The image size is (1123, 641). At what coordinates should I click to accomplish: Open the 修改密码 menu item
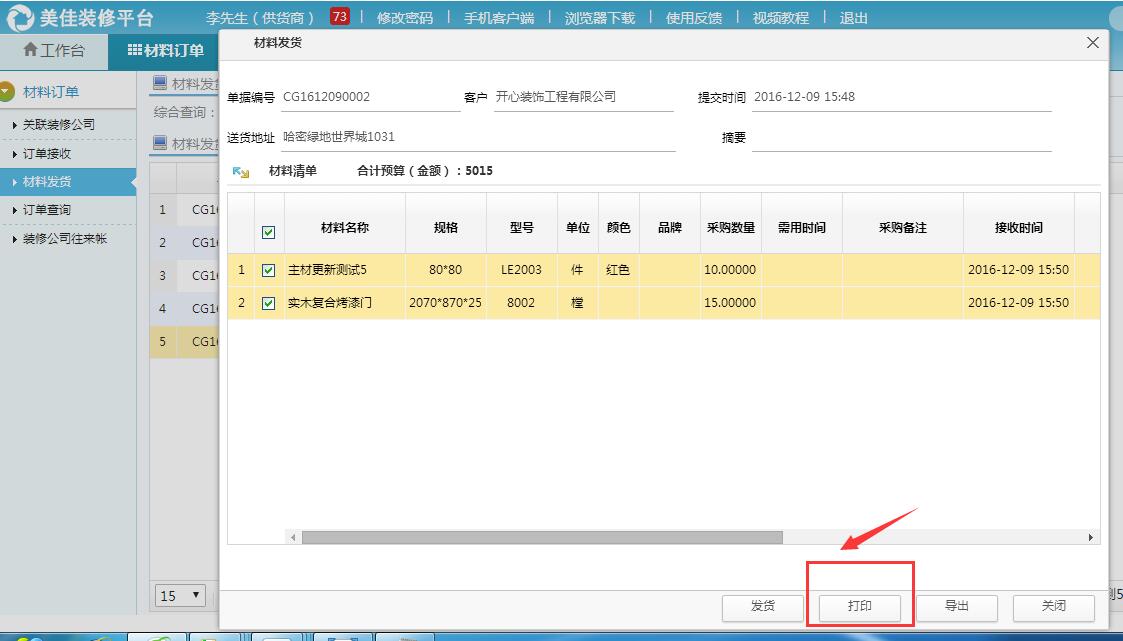[x=405, y=16]
